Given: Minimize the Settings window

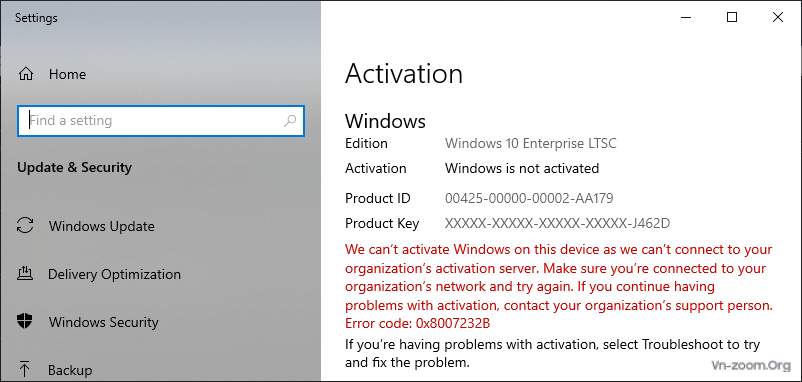Looking at the screenshot, I should click(686, 17).
